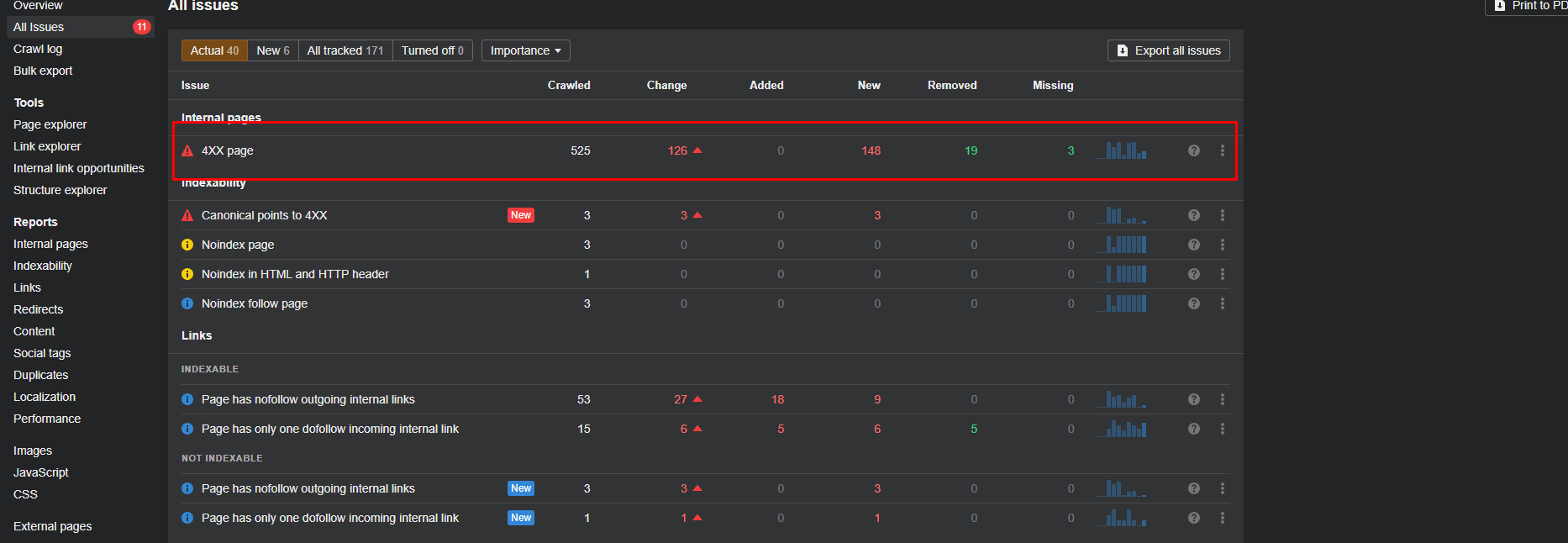Open kebab menu for Canonical points to 4XX

pos(1222,215)
